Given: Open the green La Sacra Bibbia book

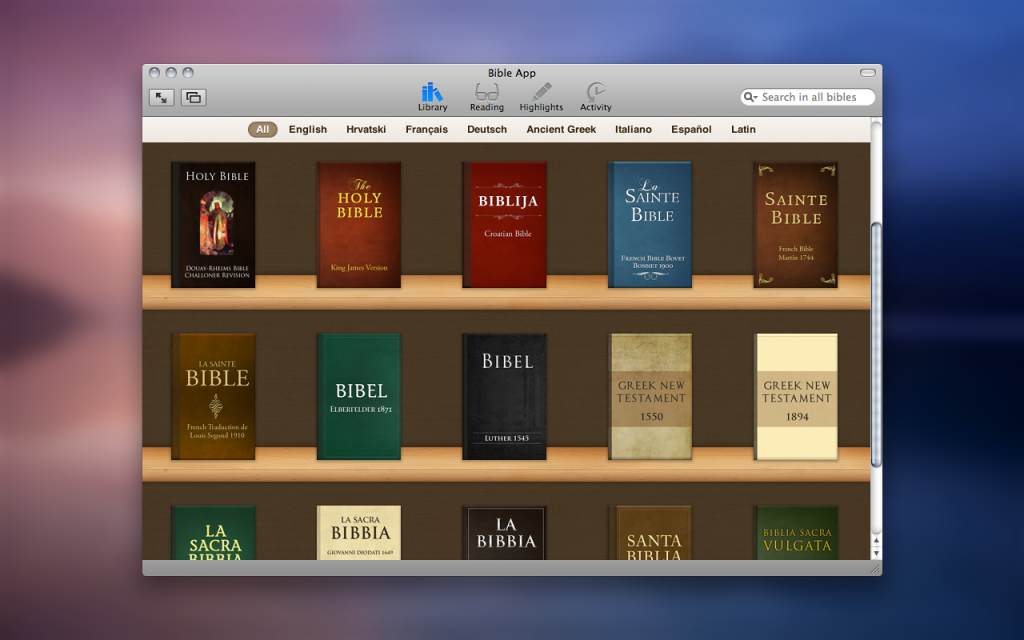Looking at the screenshot, I should pyautogui.click(x=214, y=532).
